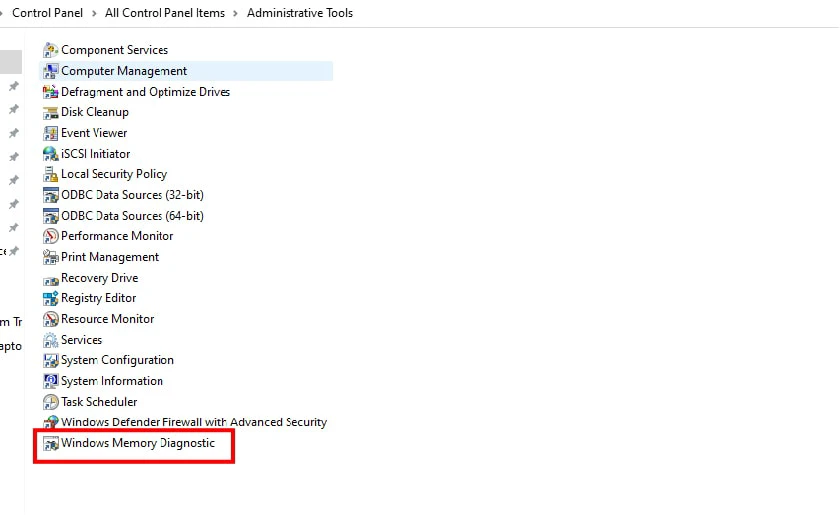Select the System Configuration label
This screenshot has width=840, height=515.
[117, 360]
